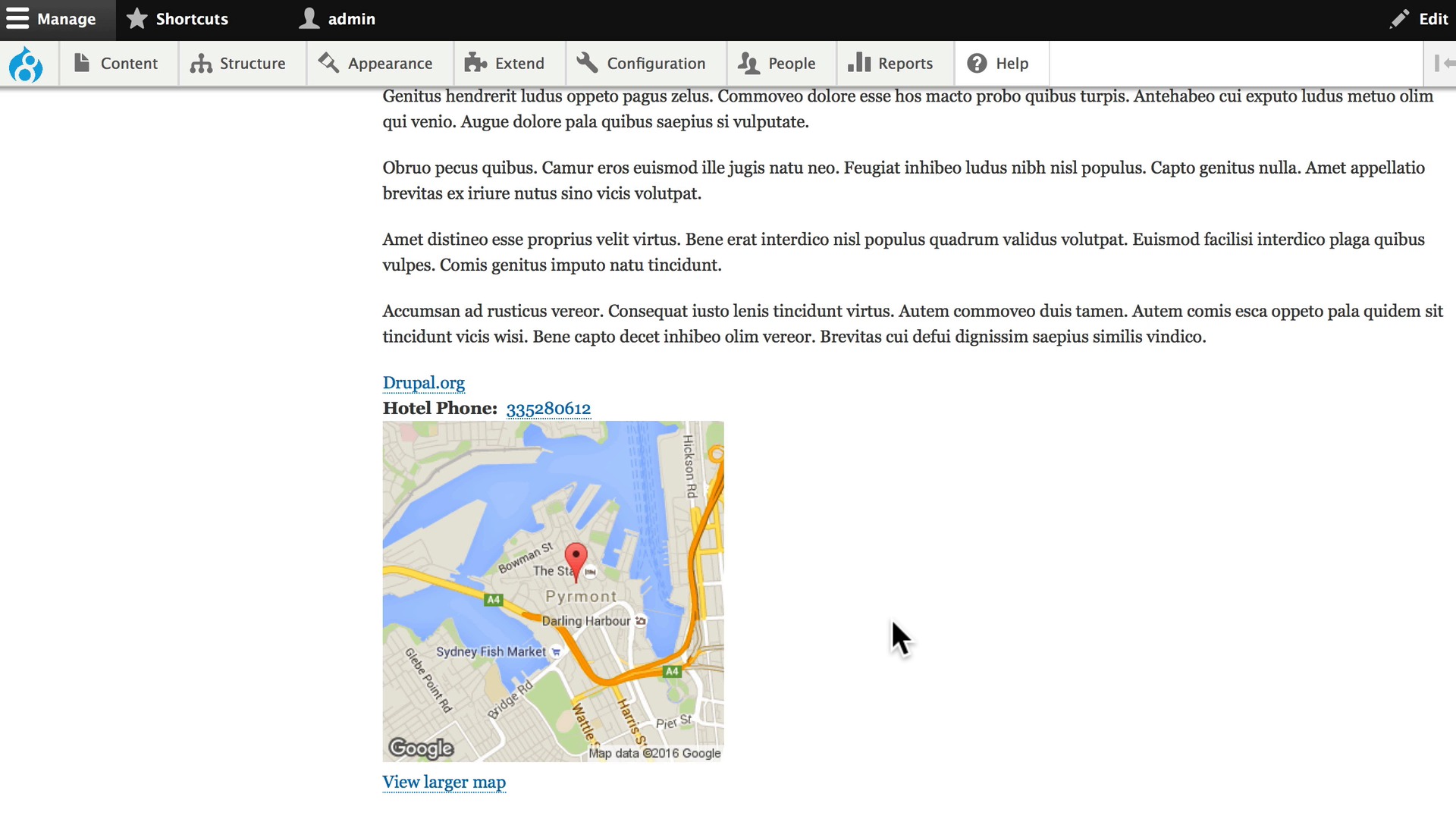Open the View larger map link

(x=444, y=782)
